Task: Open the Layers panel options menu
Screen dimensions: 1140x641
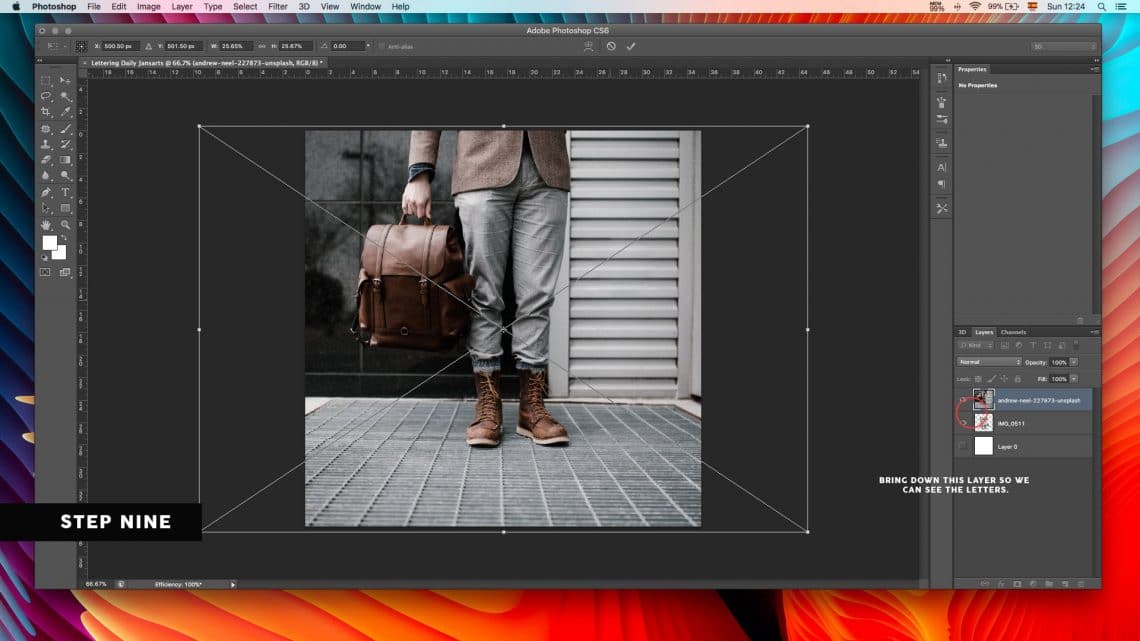Action: click(1094, 332)
